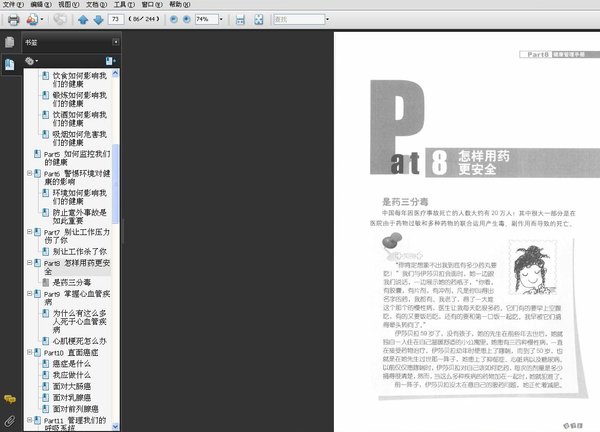Open the Part9 掌握心血管疾病 bookmark
This screenshot has width=600, height=432.
click(x=77, y=298)
